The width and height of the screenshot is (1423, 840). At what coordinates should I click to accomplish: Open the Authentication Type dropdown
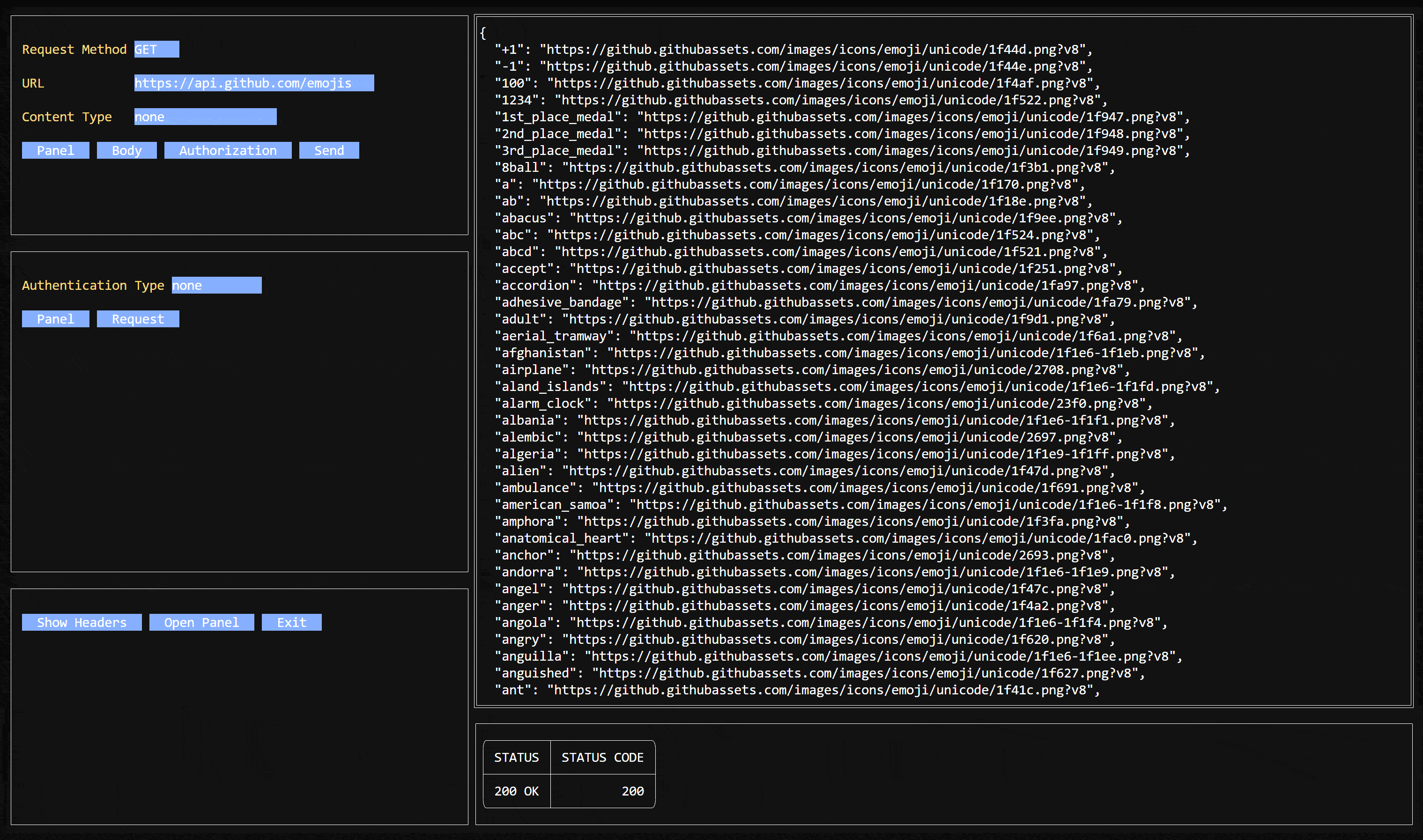tap(216, 285)
